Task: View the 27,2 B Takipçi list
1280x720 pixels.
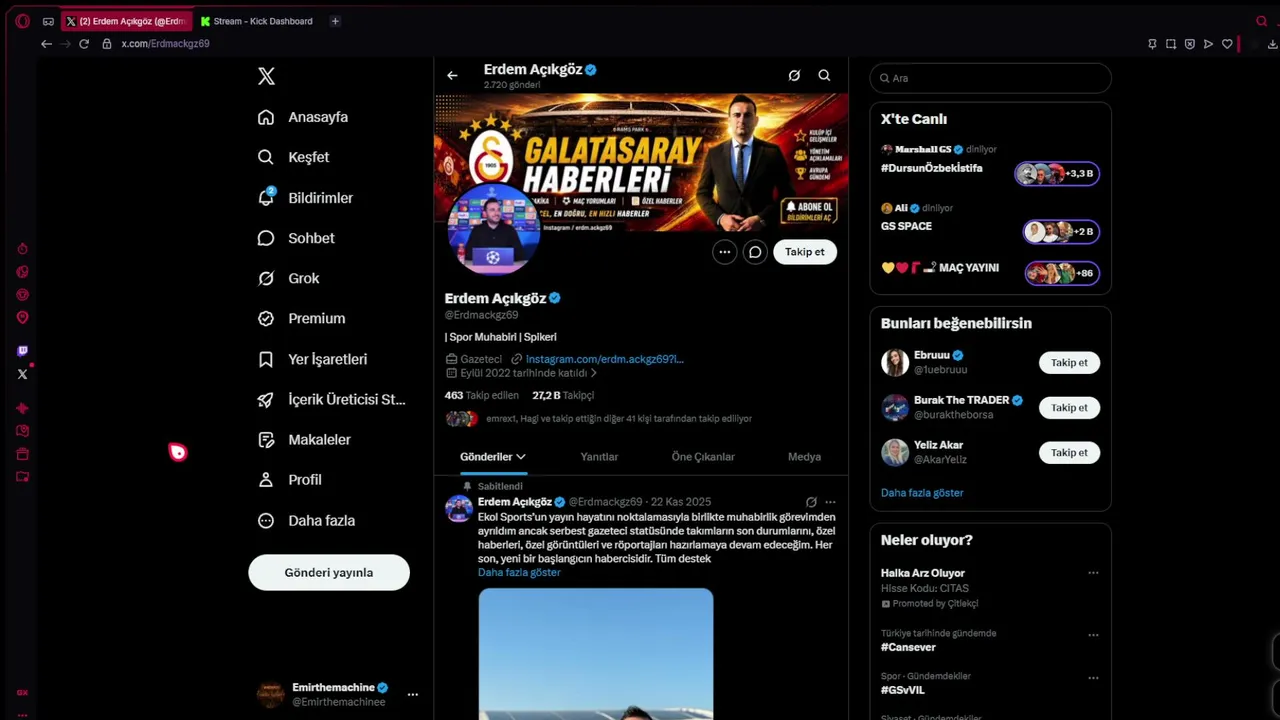Action: coord(563,395)
